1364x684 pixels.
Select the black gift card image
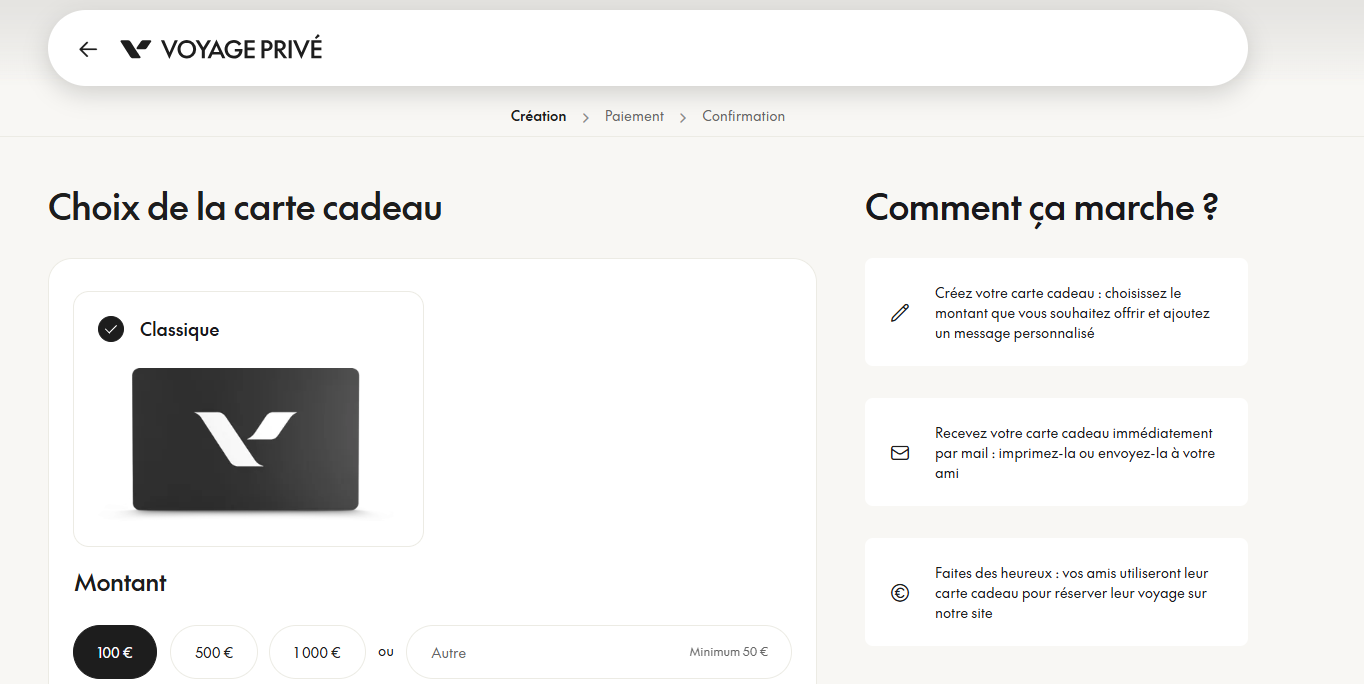point(246,441)
